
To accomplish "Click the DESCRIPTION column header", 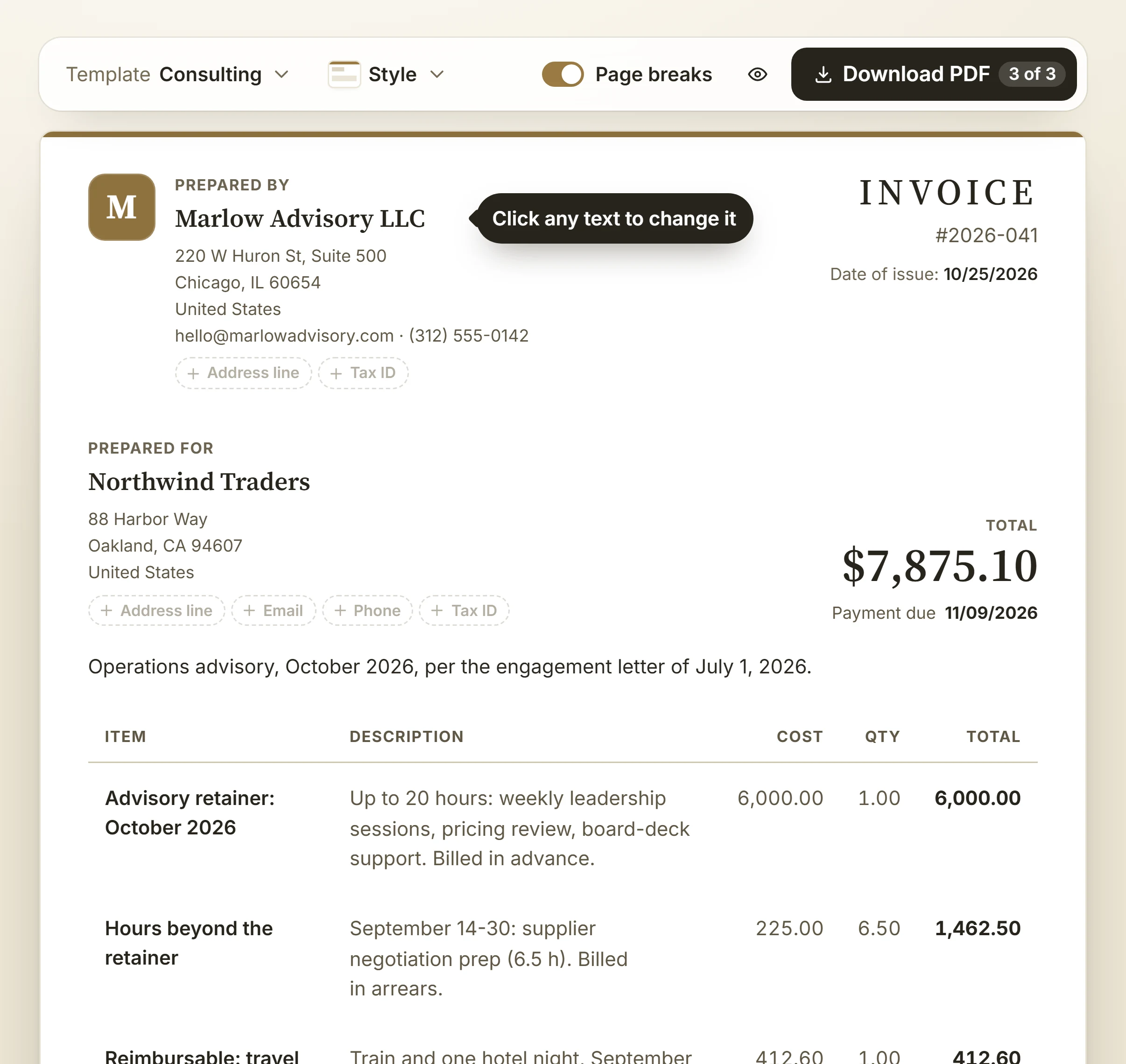I will click(407, 736).
